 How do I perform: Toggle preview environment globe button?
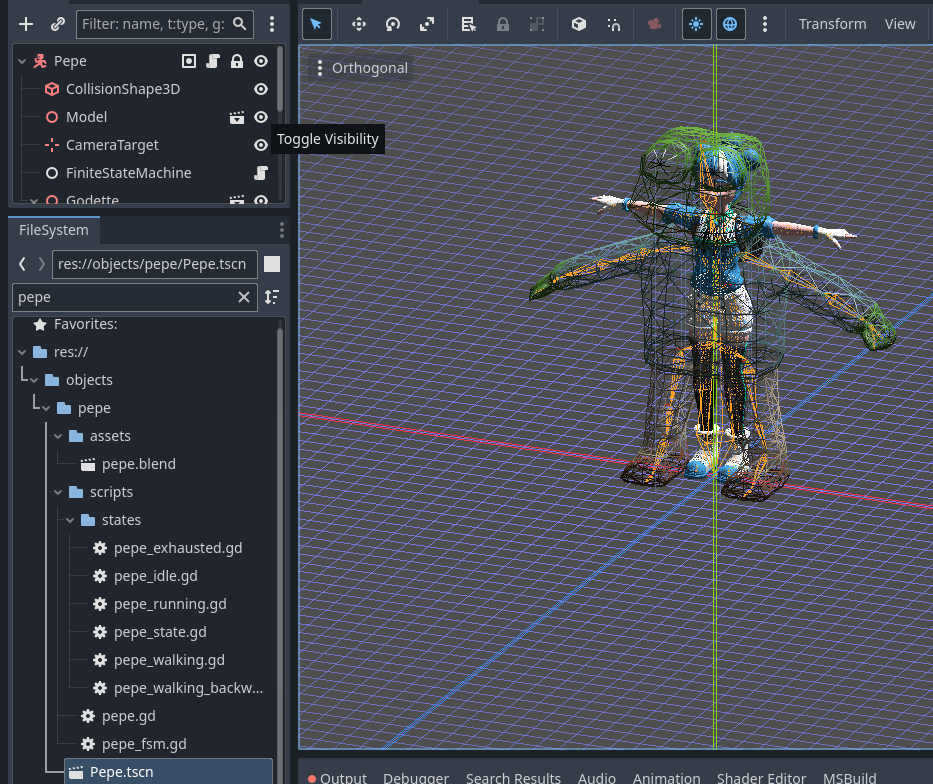click(731, 24)
